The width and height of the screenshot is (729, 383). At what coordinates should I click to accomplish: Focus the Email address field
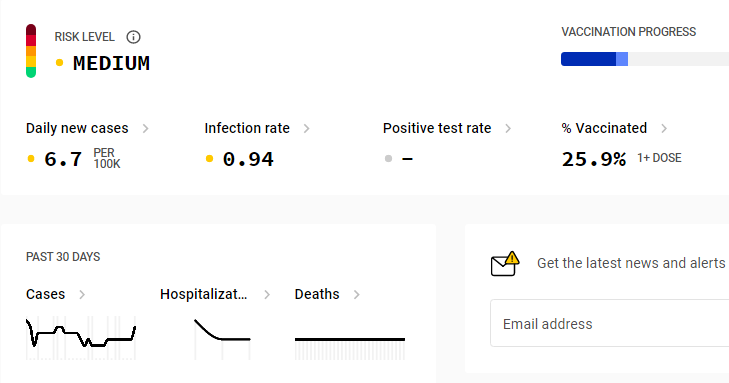coord(610,324)
